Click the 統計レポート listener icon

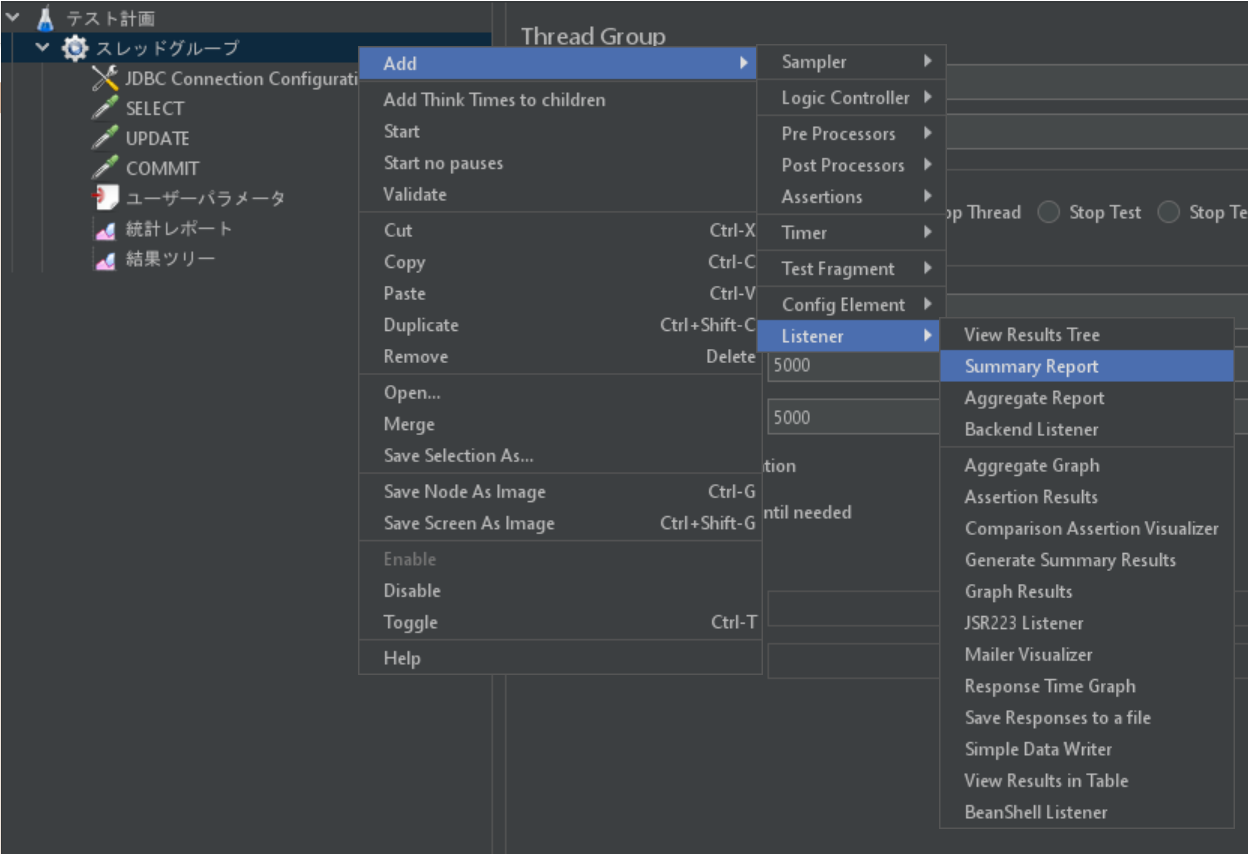point(105,229)
